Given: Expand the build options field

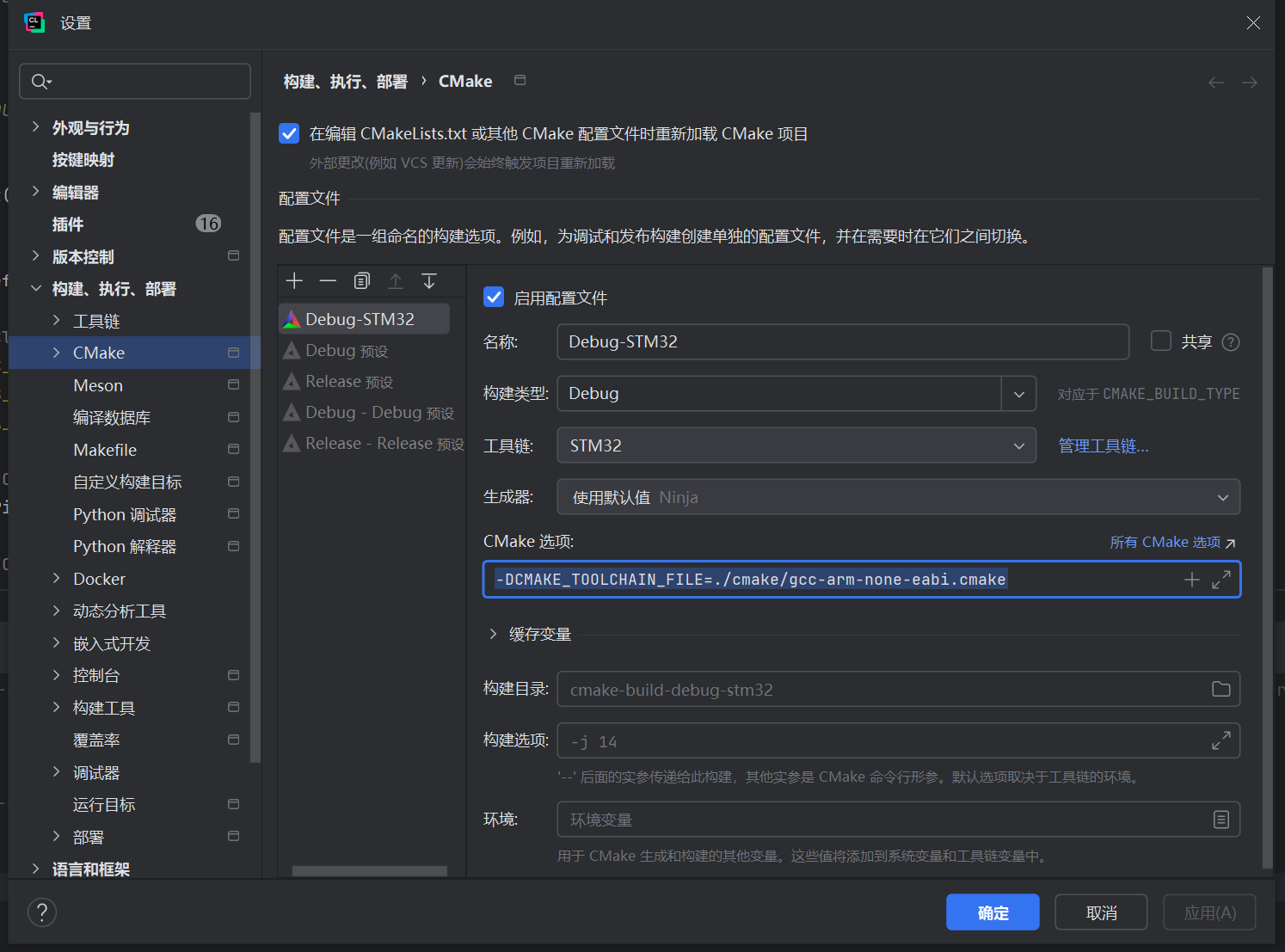Looking at the screenshot, I should pos(1221,740).
